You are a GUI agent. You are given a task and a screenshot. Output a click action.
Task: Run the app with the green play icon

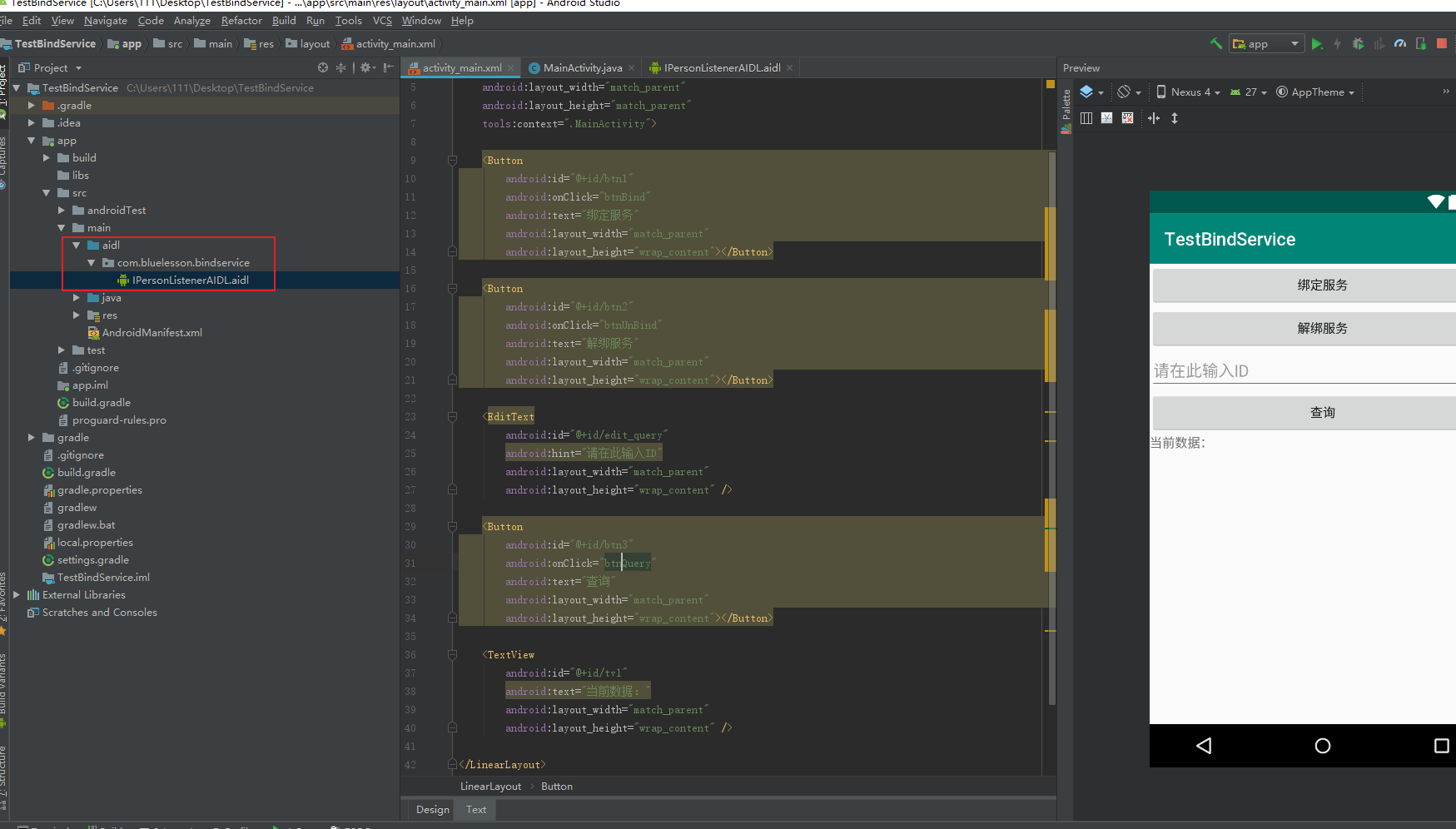point(1316,44)
